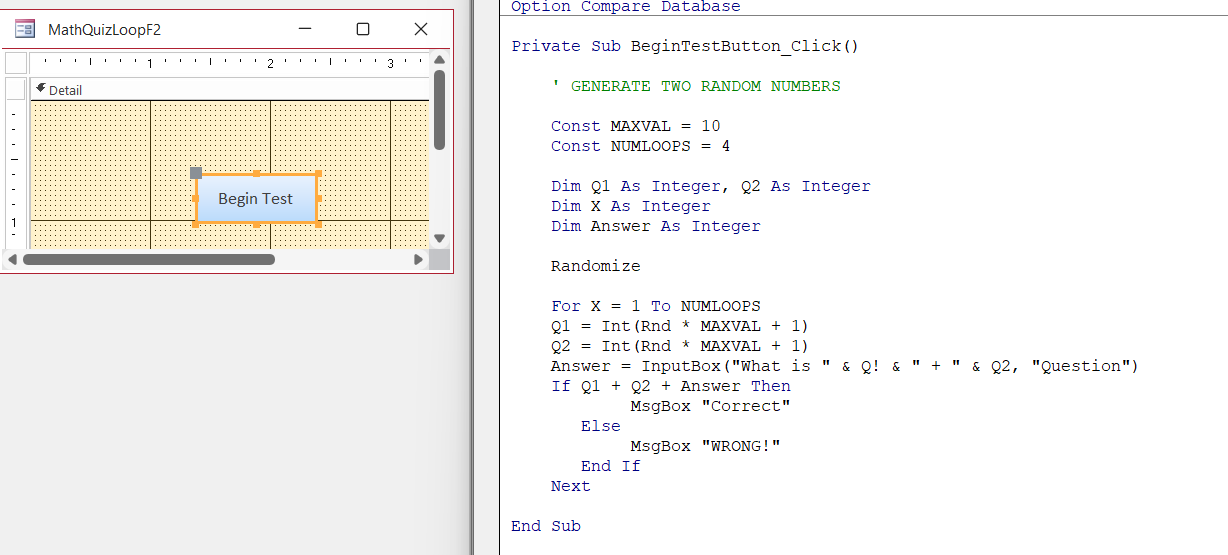Click the horizontal scrollbar left arrow
1228x555 pixels.
coord(12,260)
